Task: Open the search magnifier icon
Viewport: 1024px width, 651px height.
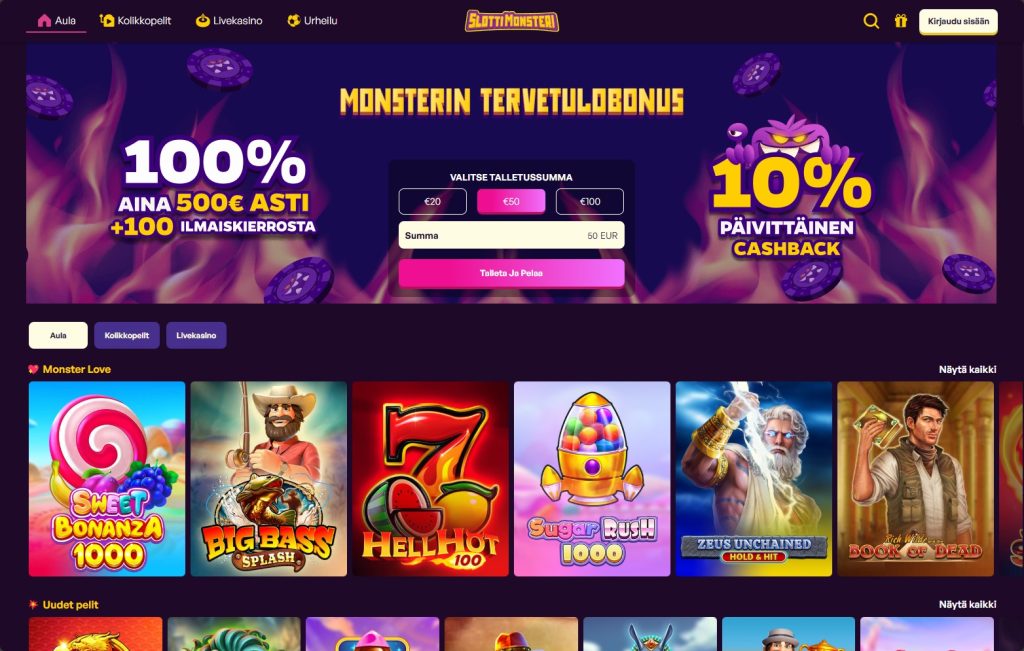Action: (871, 21)
